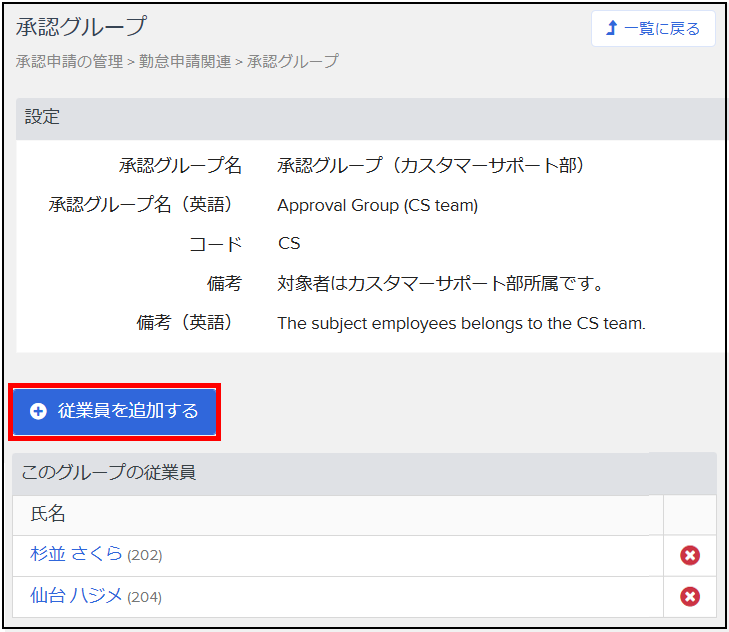Remove 仙台 ハジメ with the red X icon
The height and width of the screenshot is (632, 729).
[x=689, y=597]
